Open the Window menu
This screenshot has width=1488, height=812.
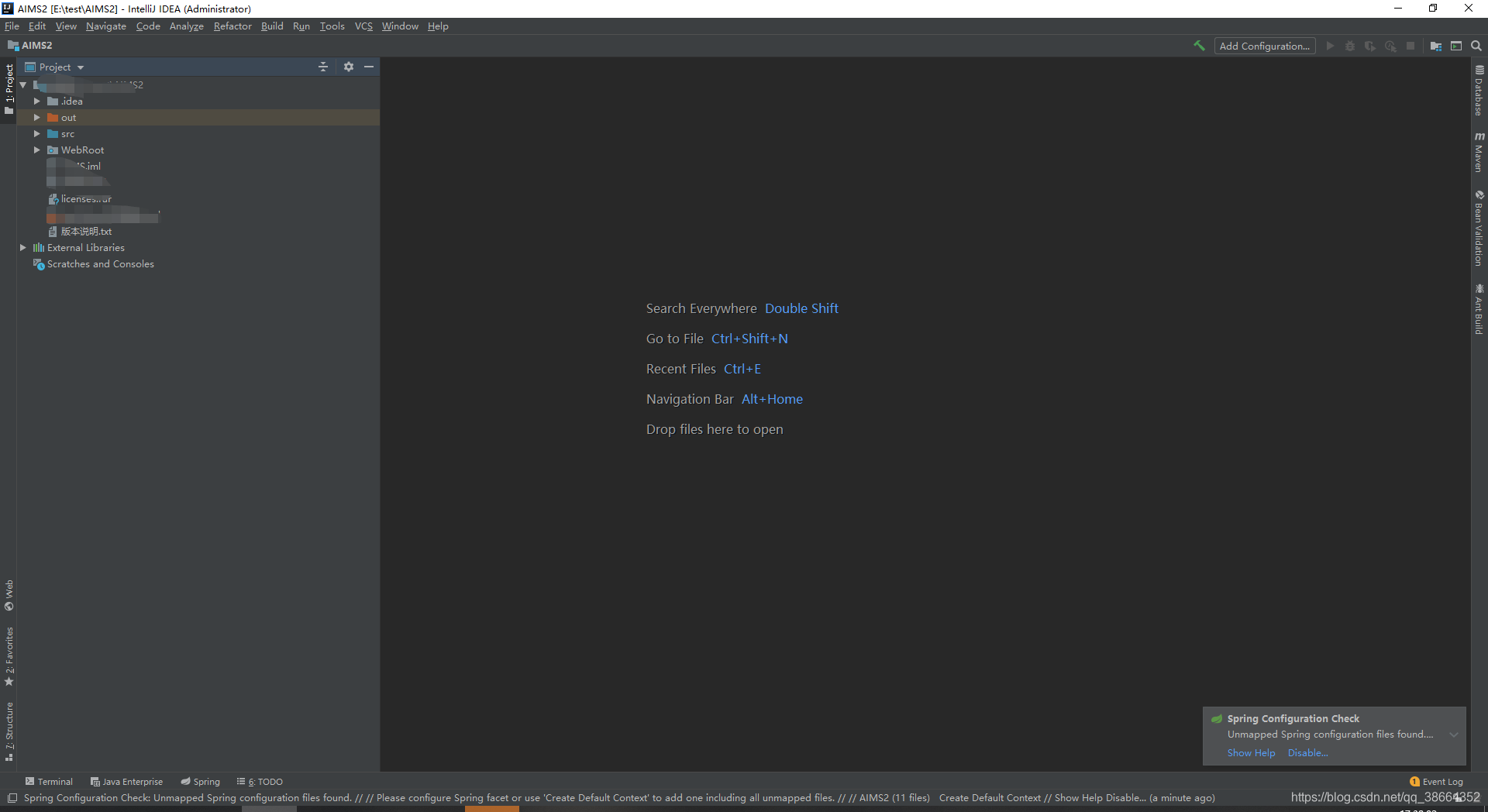(x=400, y=26)
